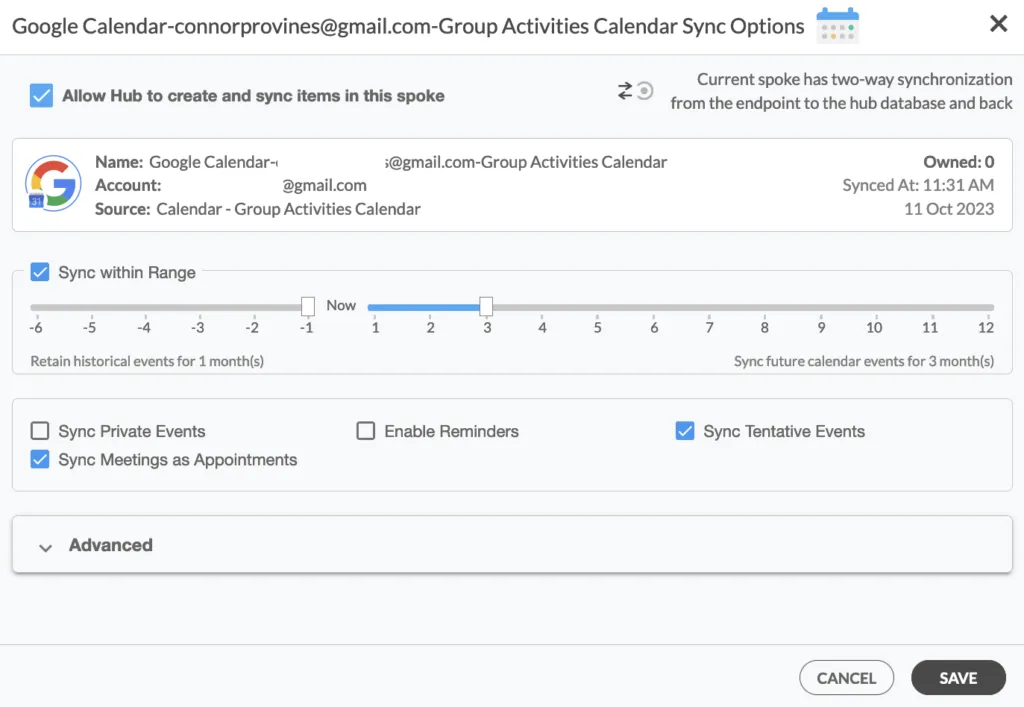The image size is (1024, 707).
Task: Click the two-way synchronization description text
Action: coord(841,91)
